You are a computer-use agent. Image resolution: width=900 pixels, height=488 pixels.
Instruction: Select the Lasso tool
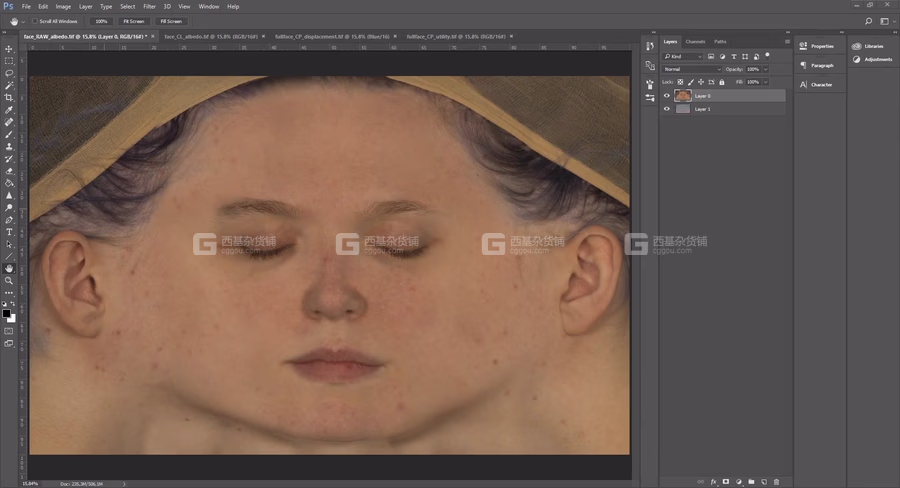tap(9, 73)
